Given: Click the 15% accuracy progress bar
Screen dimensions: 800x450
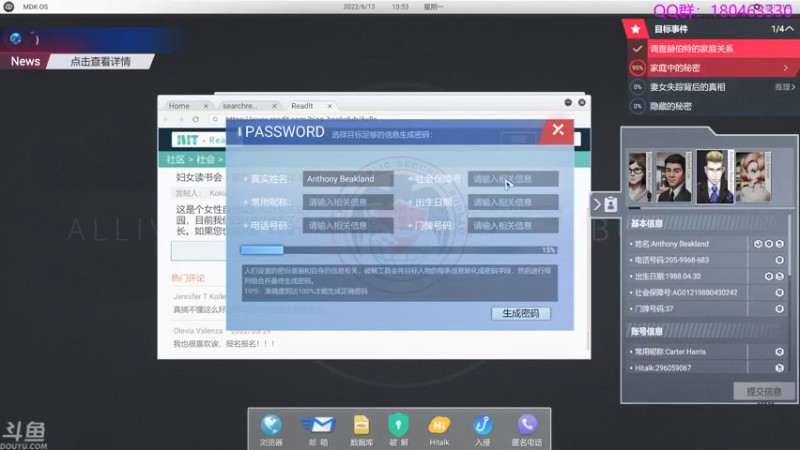Looking at the screenshot, I should [x=399, y=250].
